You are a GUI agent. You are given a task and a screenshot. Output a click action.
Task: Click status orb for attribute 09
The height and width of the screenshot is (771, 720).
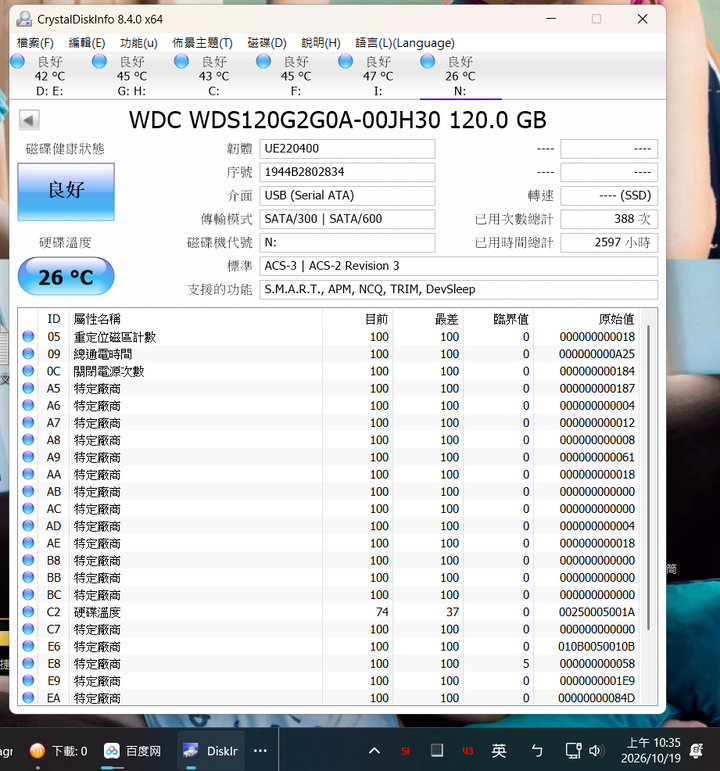click(x=29, y=354)
